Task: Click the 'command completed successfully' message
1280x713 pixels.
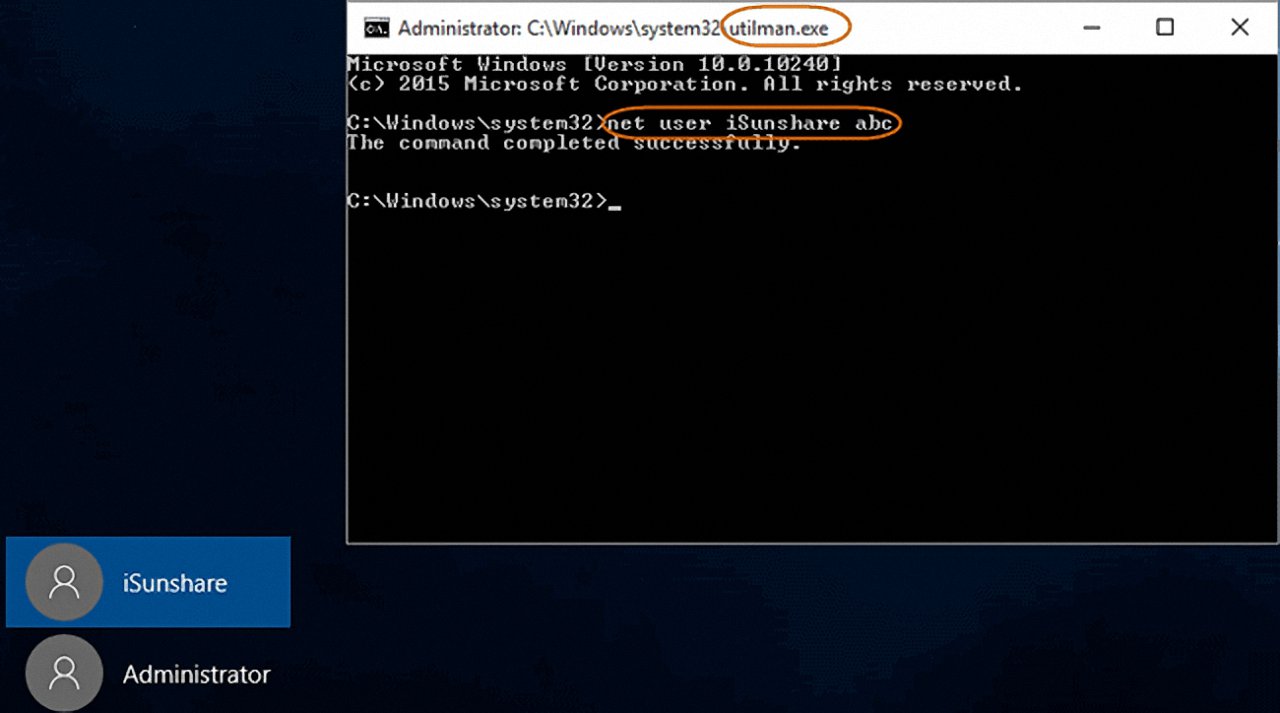Action: [573, 143]
